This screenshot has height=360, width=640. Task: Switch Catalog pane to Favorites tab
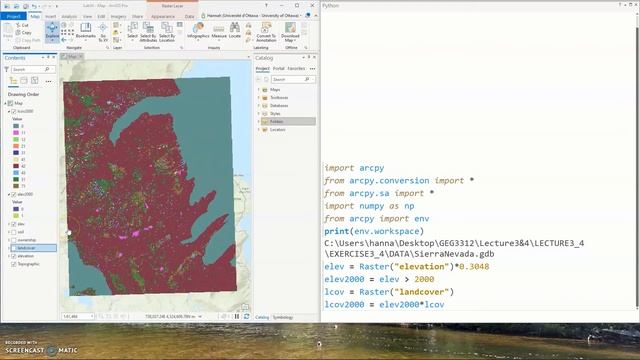(296, 69)
